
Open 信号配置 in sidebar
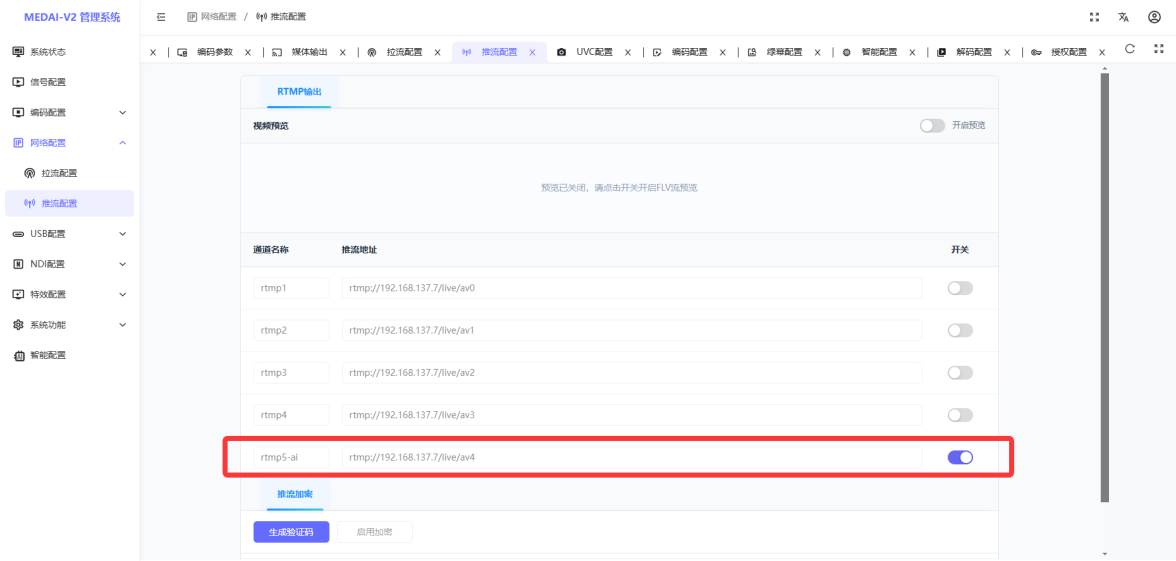pos(70,82)
